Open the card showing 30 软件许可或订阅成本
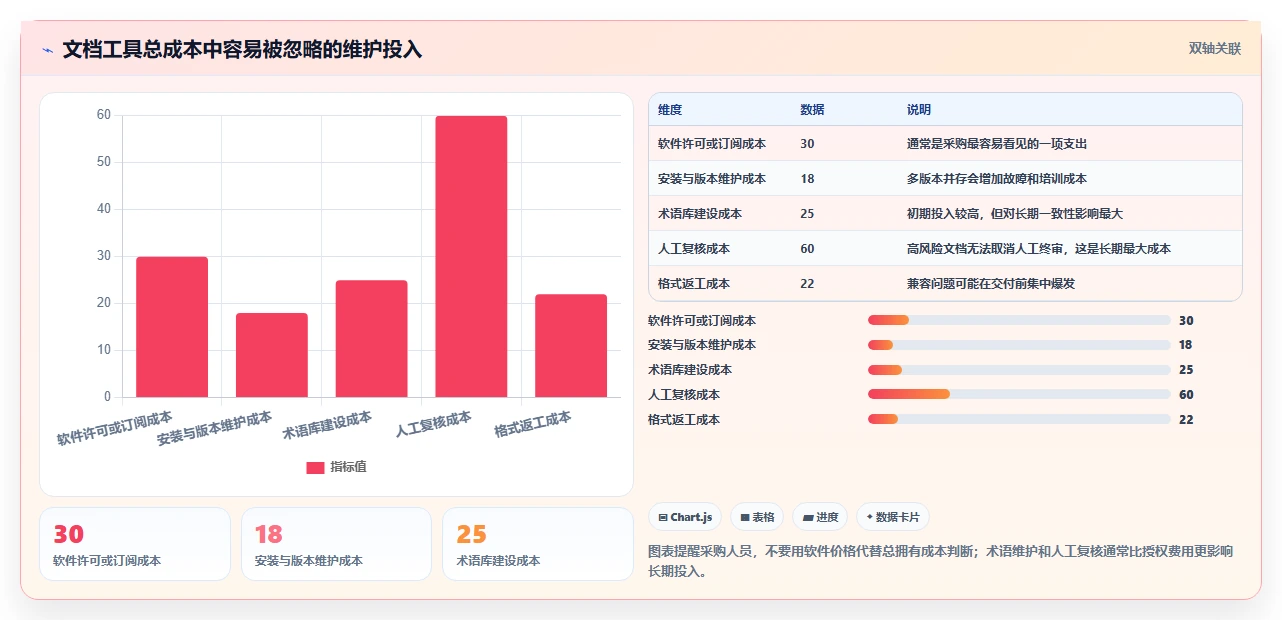Screen dimensions: 1282x620 [x=135, y=544]
